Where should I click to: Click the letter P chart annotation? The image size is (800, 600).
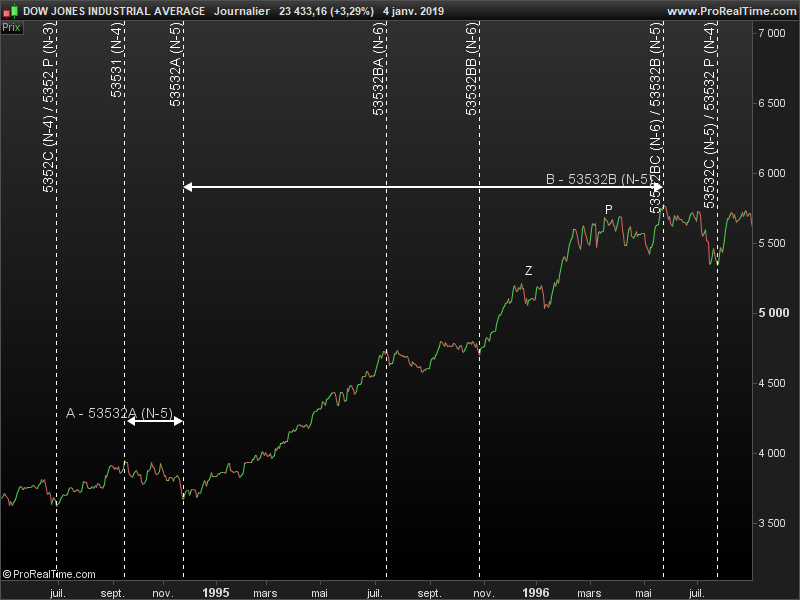[608, 209]
